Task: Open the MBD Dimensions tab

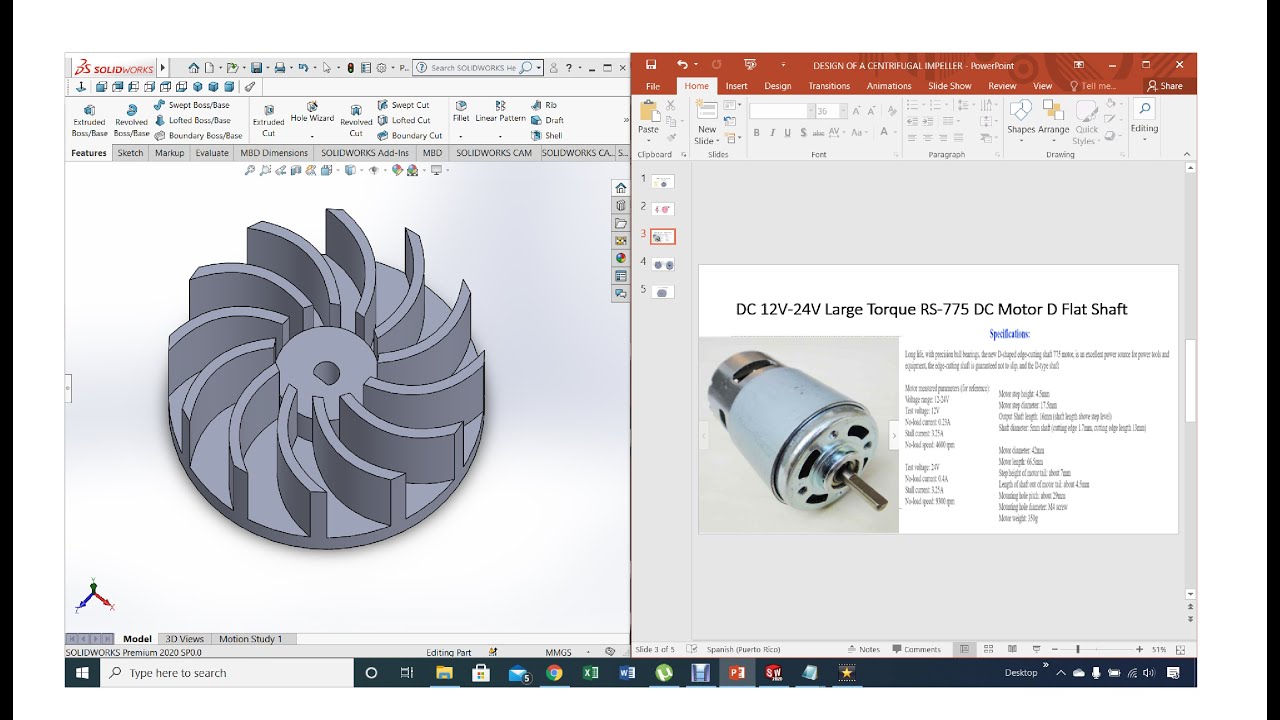Action: [x=274, y=153]
